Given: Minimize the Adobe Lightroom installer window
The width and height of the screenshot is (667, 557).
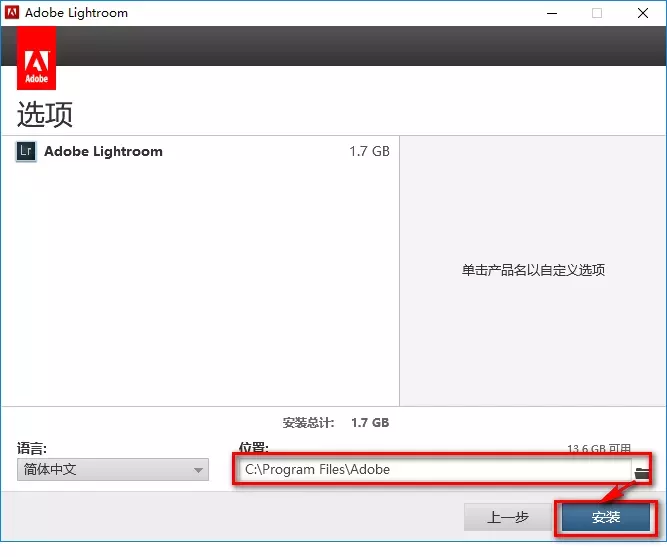Looking at the screenshot, I should pyautogui.click(x=551, y=13).
